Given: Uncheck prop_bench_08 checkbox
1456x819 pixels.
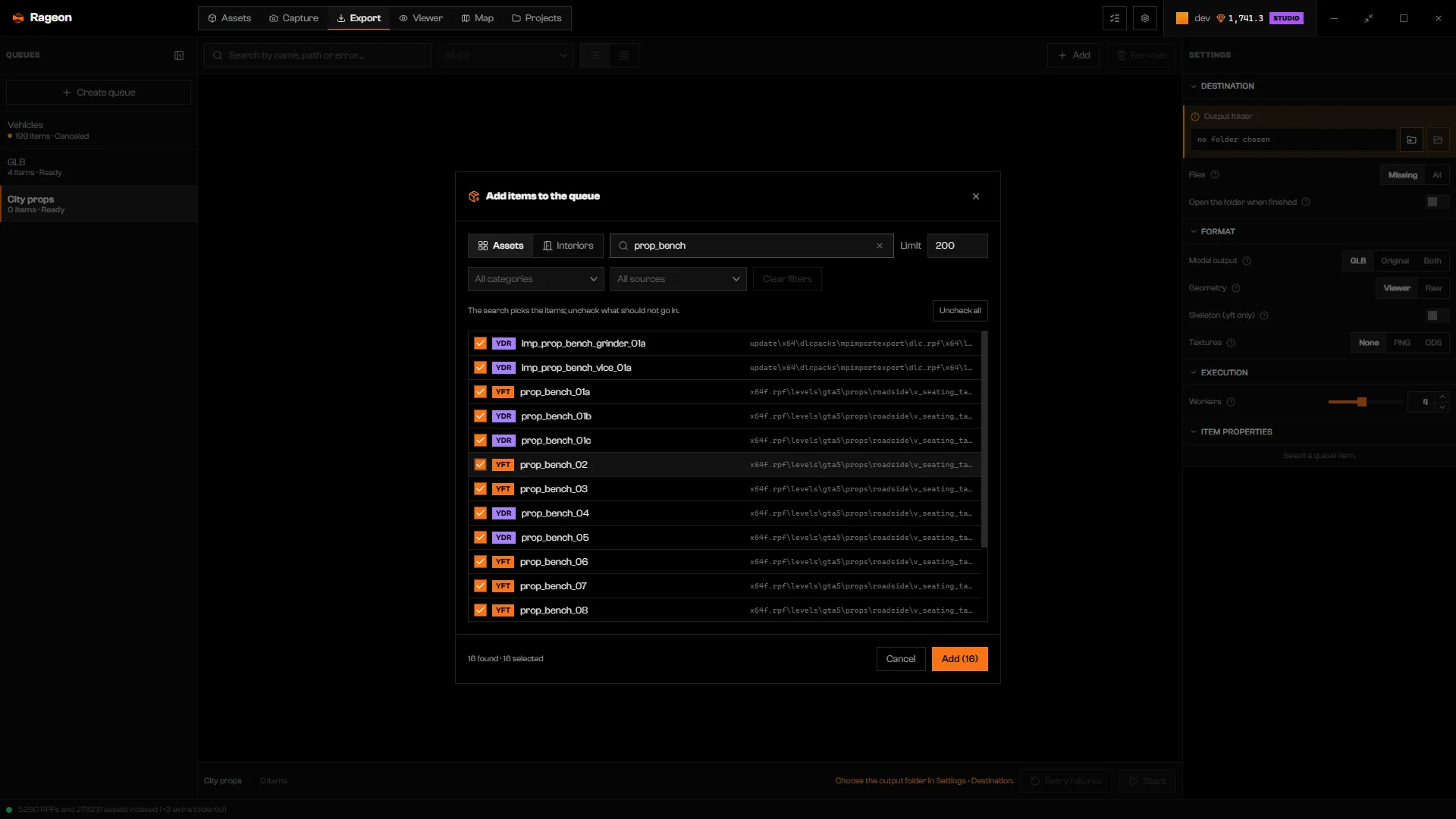Looking at the screenshot, I should pos(480,610).
